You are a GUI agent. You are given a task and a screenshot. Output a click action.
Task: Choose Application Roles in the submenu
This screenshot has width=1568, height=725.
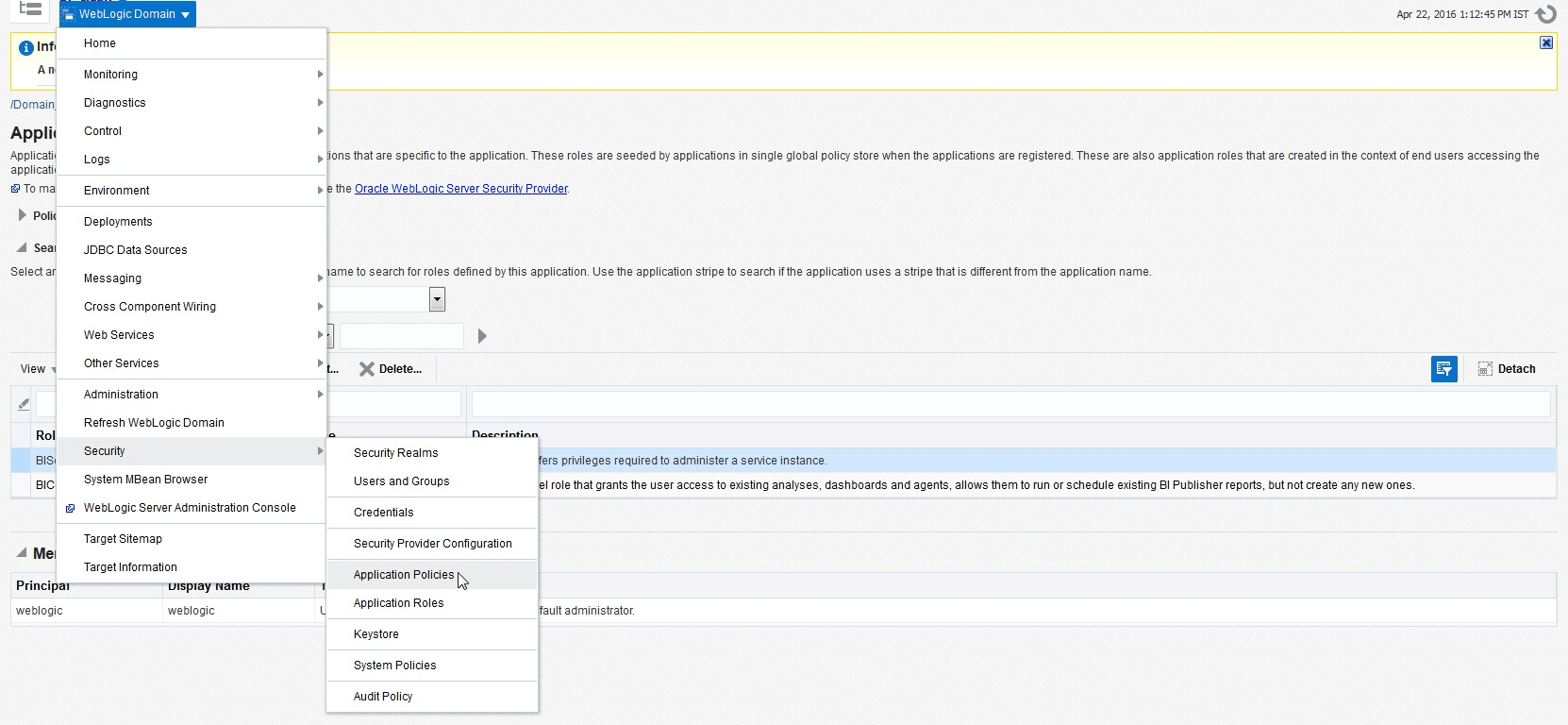click(x=398, y=603)
